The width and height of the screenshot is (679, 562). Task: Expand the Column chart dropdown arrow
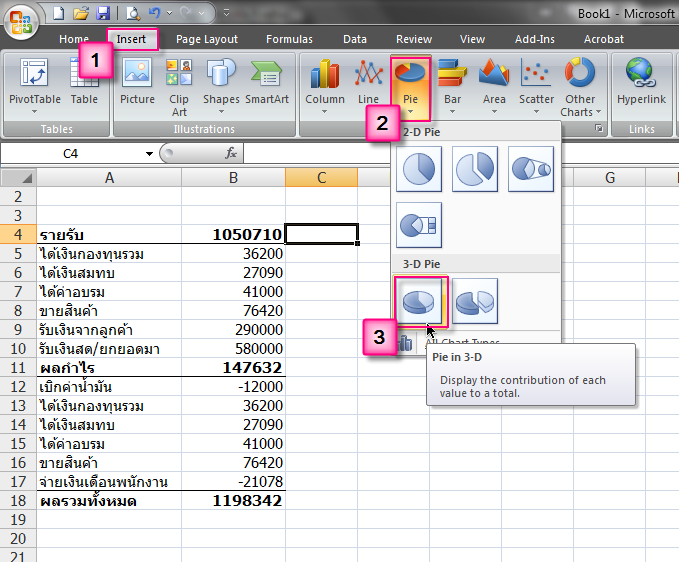tap(325, 112)
